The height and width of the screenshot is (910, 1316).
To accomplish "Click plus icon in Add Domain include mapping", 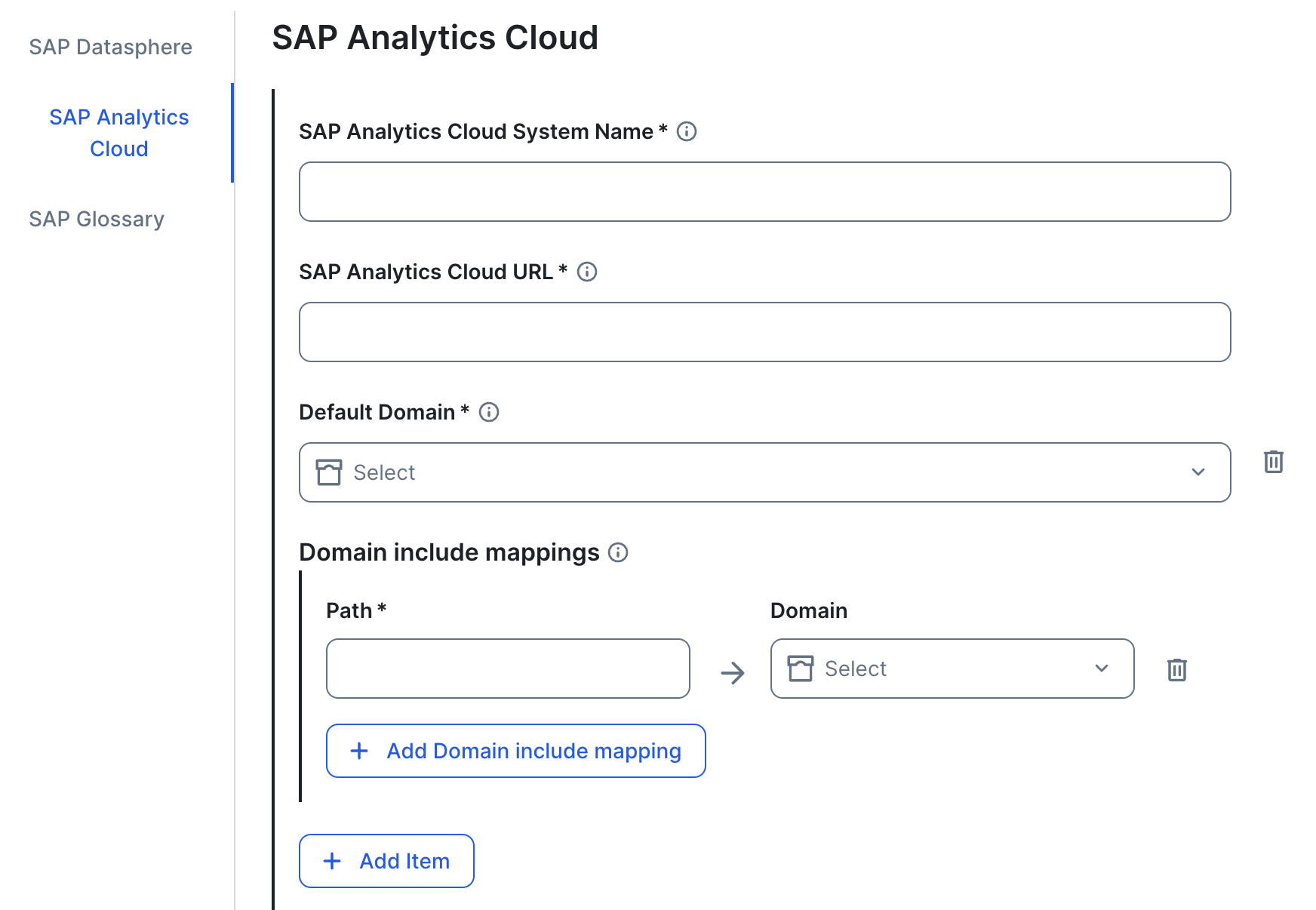I will (359, 751).
